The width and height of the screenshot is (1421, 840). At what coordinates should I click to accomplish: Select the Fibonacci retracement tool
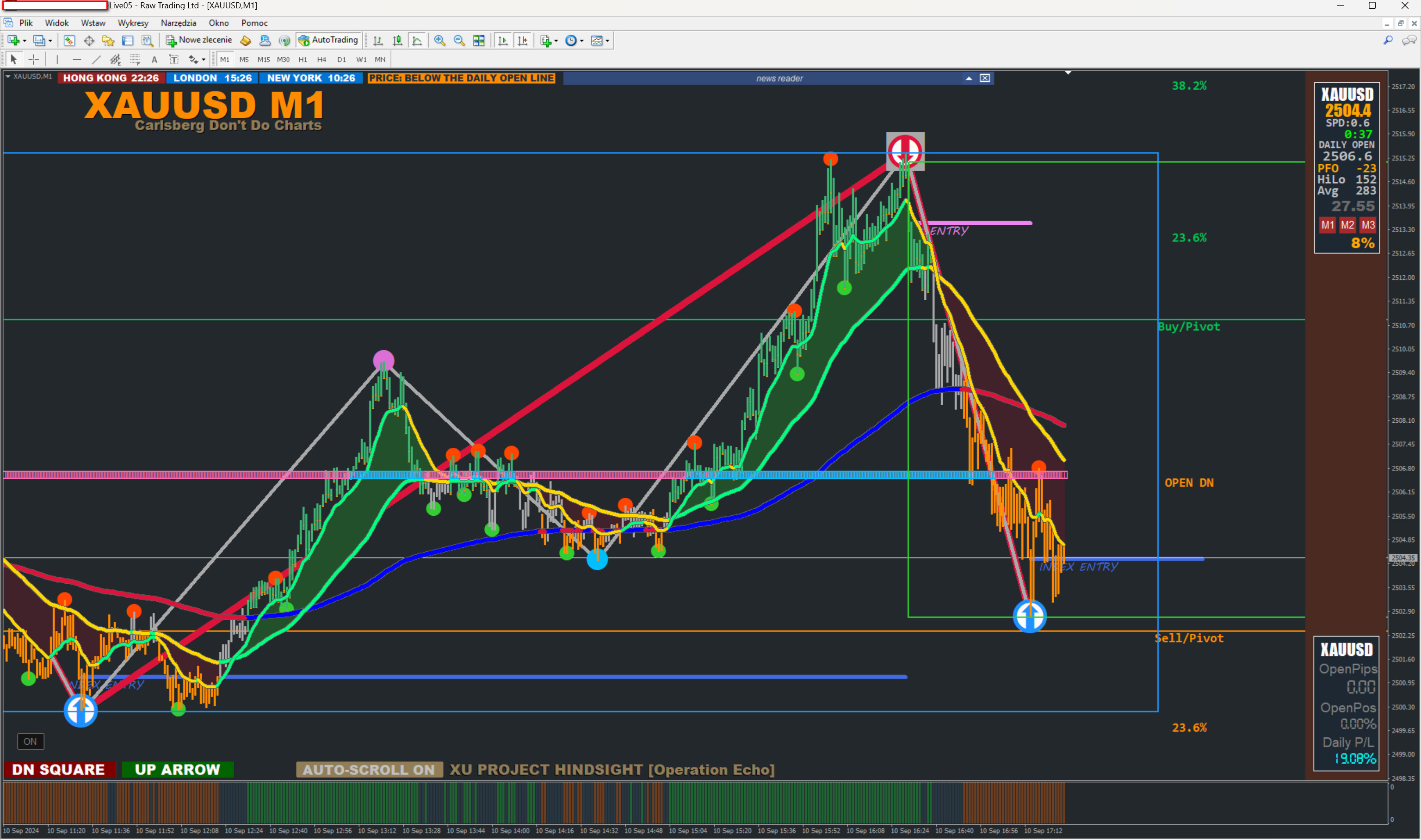135,59
